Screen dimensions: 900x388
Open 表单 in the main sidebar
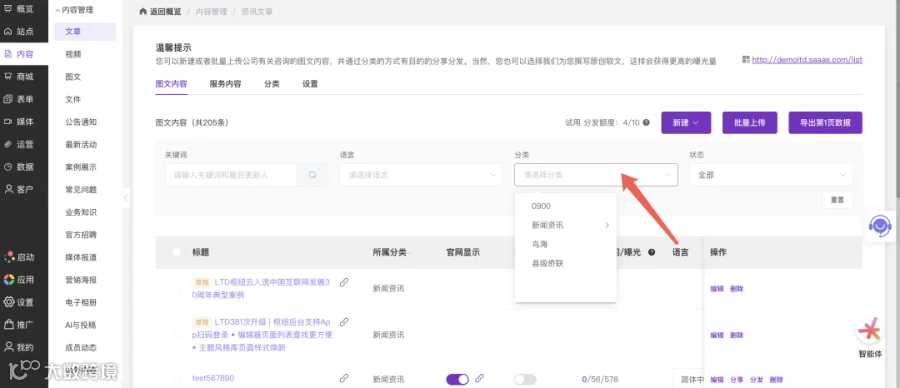click(x=19, y=99)
